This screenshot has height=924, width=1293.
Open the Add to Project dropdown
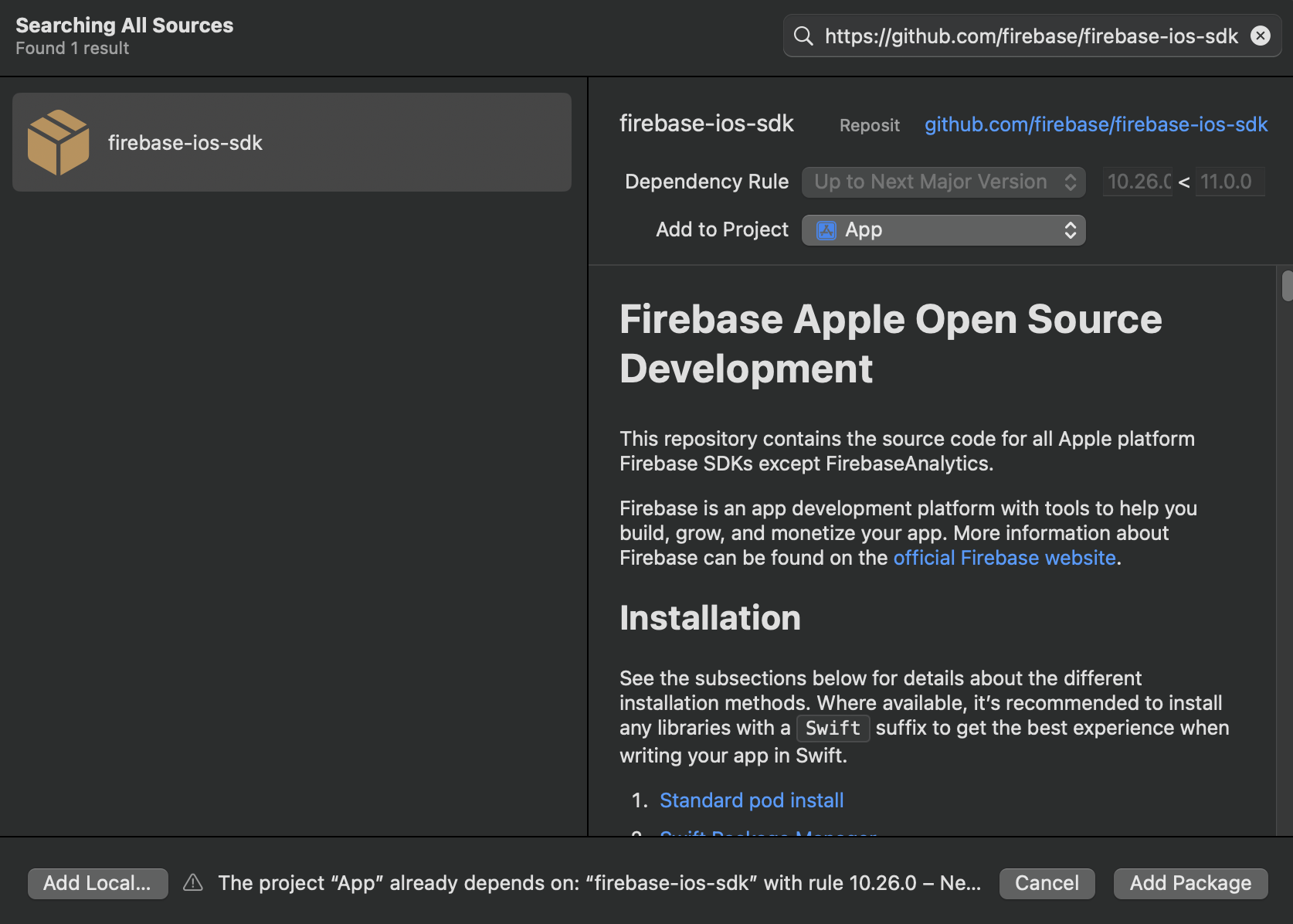943,230
